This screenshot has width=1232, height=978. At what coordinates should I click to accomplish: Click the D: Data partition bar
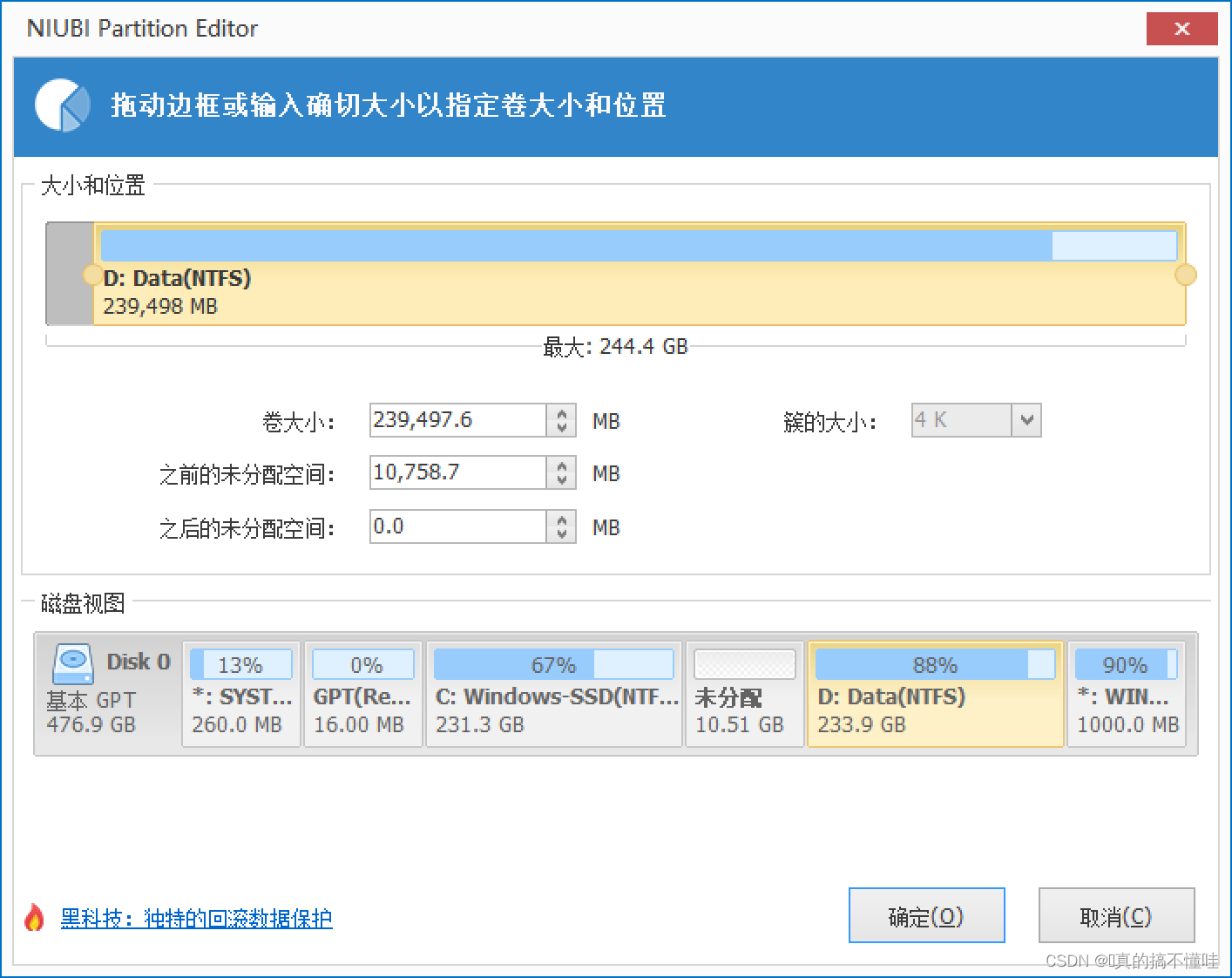point(640,274)
